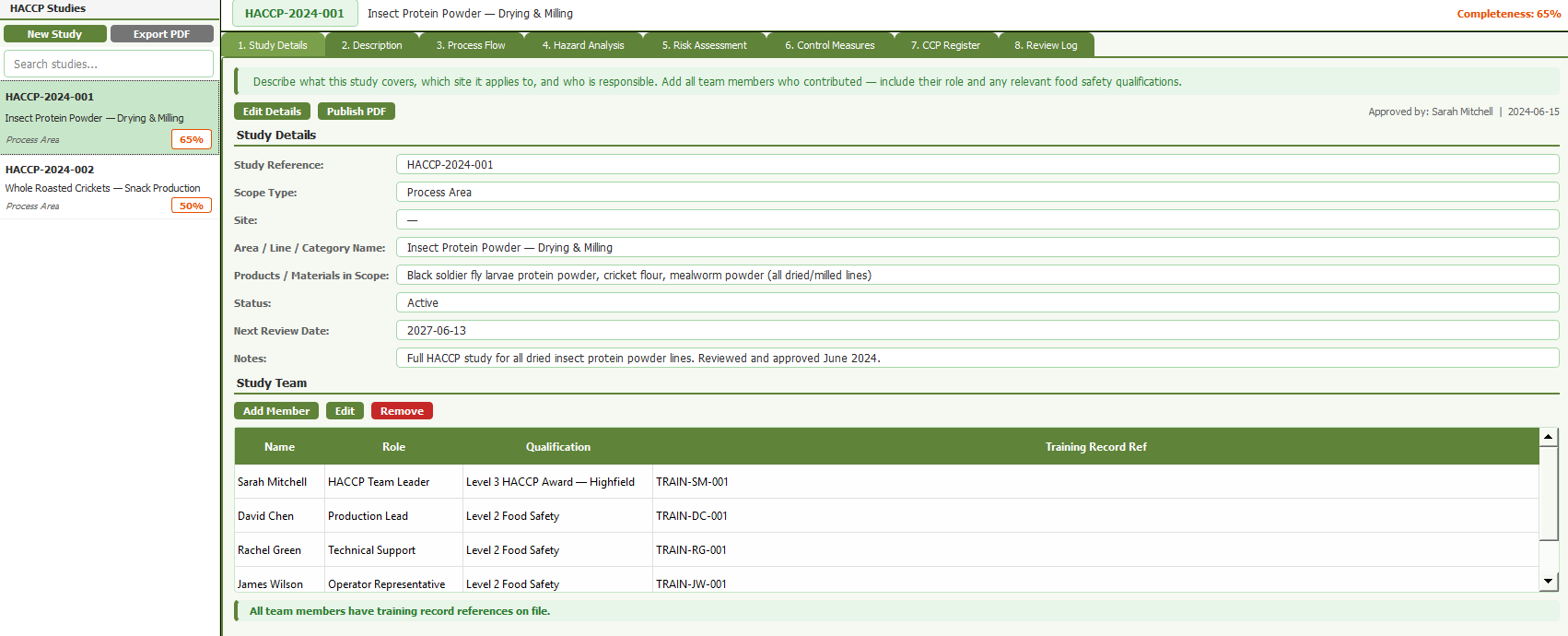This screenshot has height=636, width=1568.
Task: Open study HACCP-2024-002 Whole Roasted Crickets
Action: pos(109,187)
